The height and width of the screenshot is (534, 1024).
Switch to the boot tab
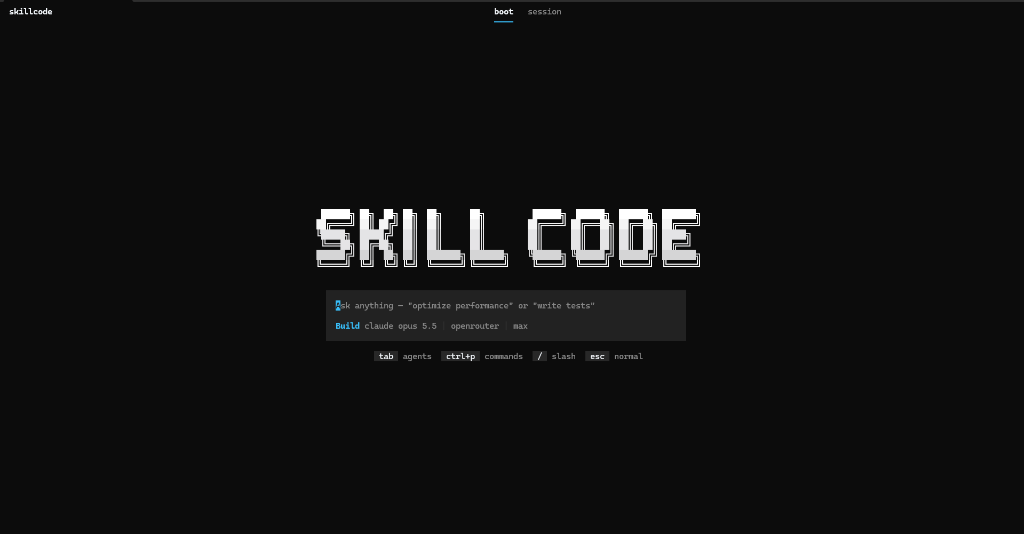point(504,12)
